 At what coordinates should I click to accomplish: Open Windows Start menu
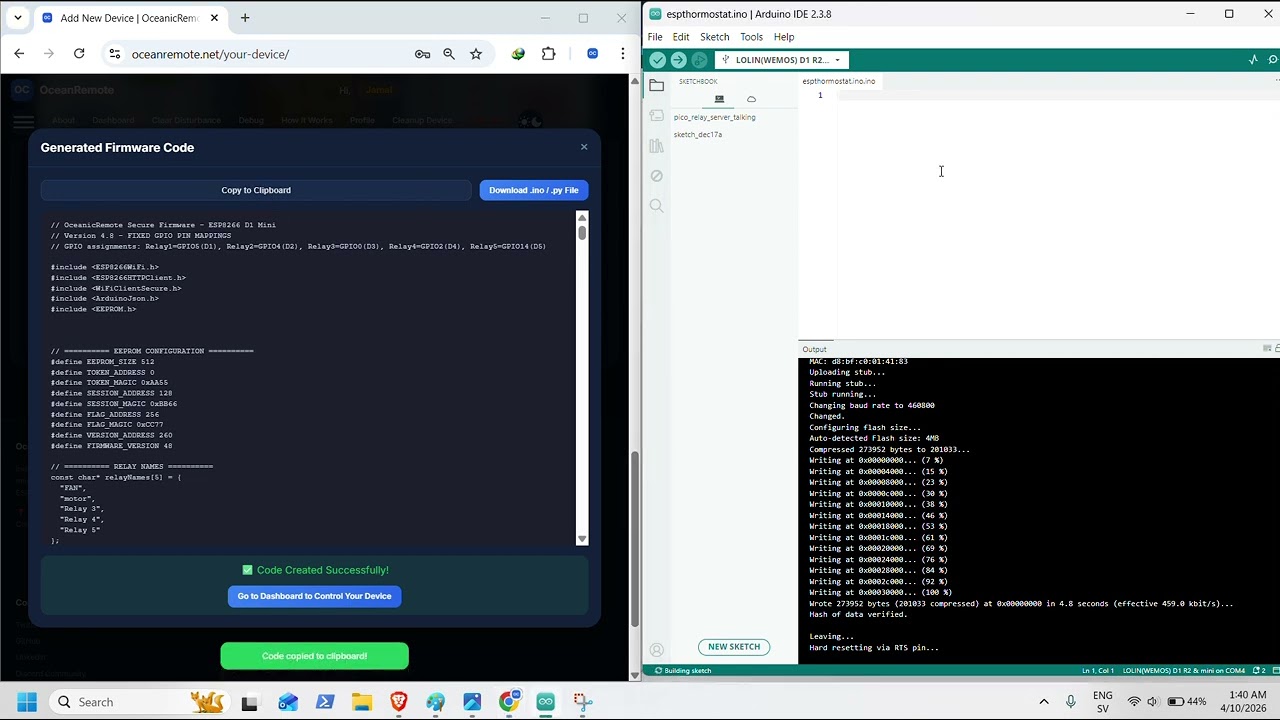tap(27, 702)
